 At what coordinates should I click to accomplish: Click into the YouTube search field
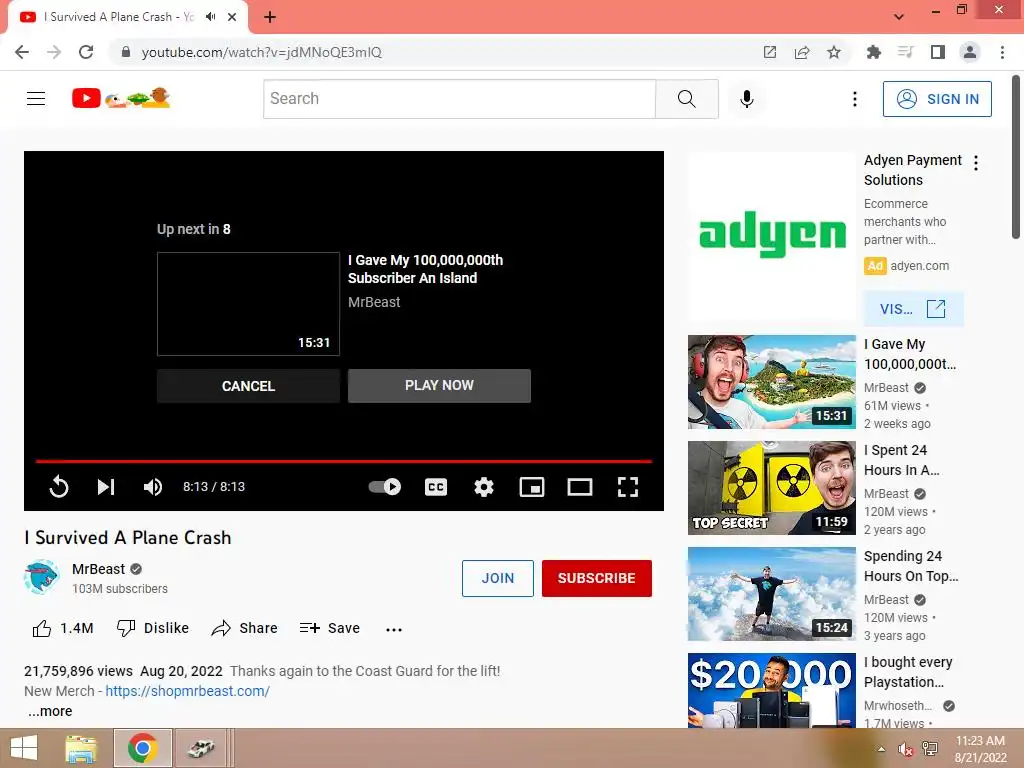click(x=459, y=99)
